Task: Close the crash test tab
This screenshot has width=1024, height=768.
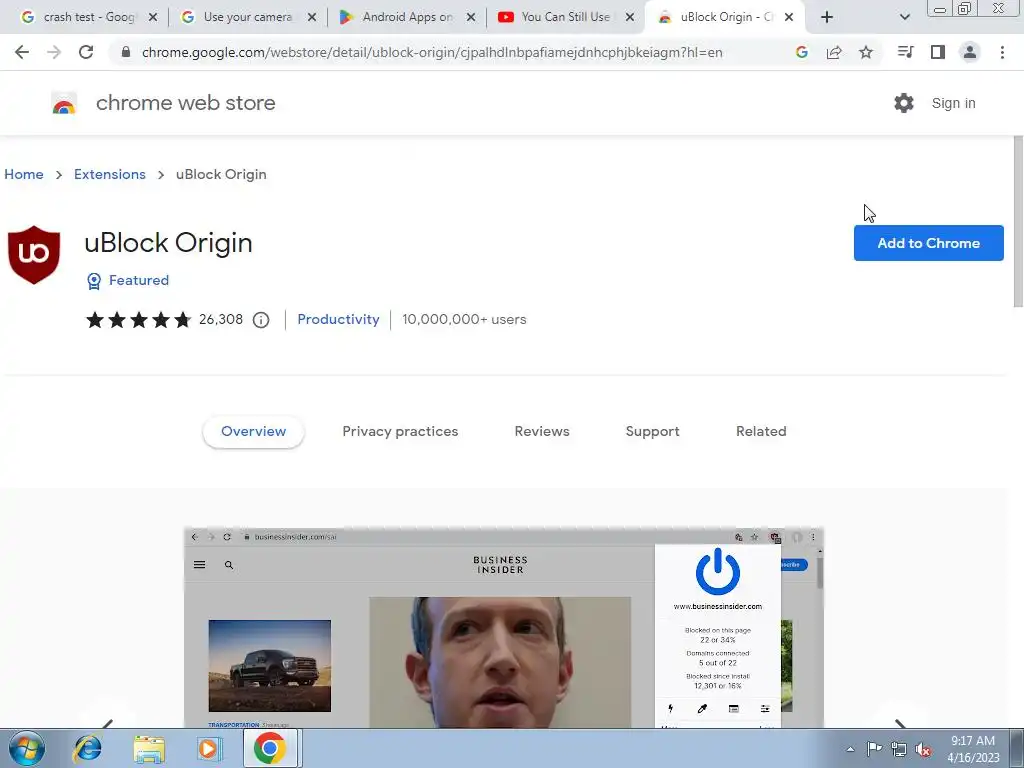Action: [153, 17]
